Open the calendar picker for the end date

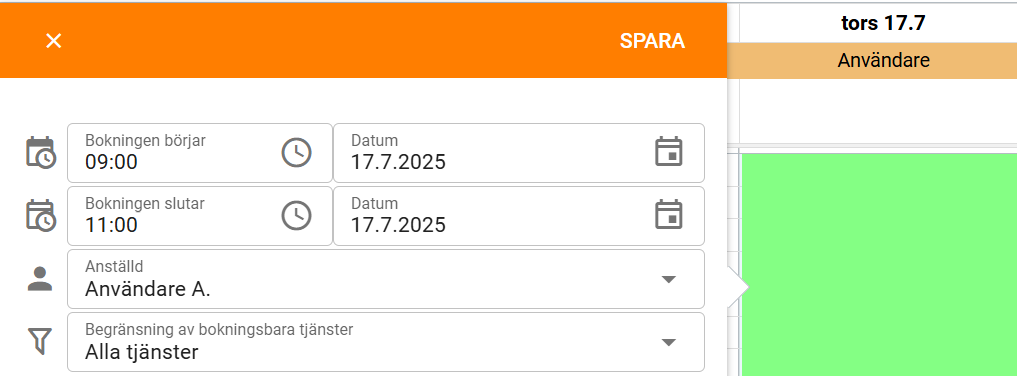[x=668, y=215]
